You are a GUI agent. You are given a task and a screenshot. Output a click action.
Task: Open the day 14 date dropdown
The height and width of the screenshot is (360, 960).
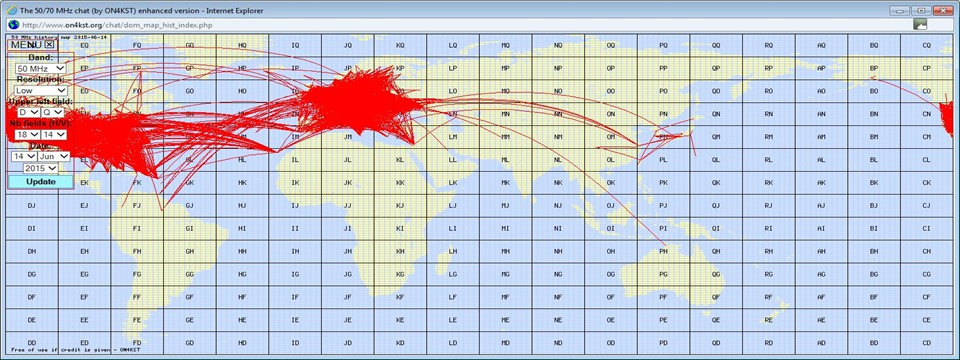coord(24,156)
